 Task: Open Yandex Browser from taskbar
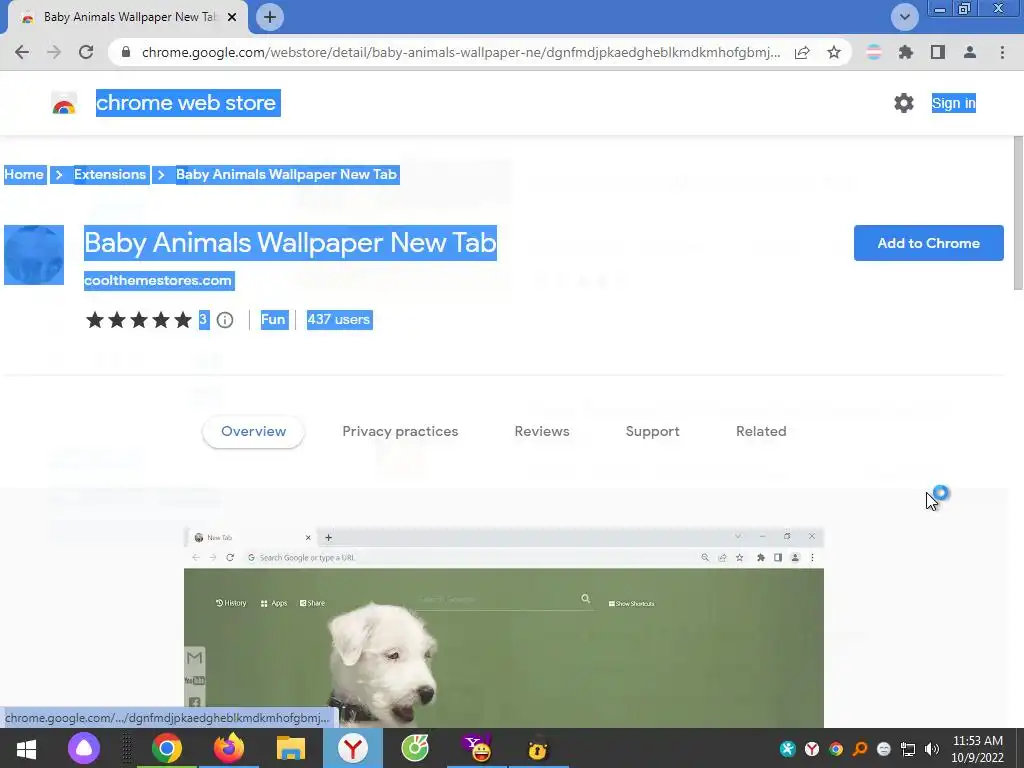coord(353,748)
